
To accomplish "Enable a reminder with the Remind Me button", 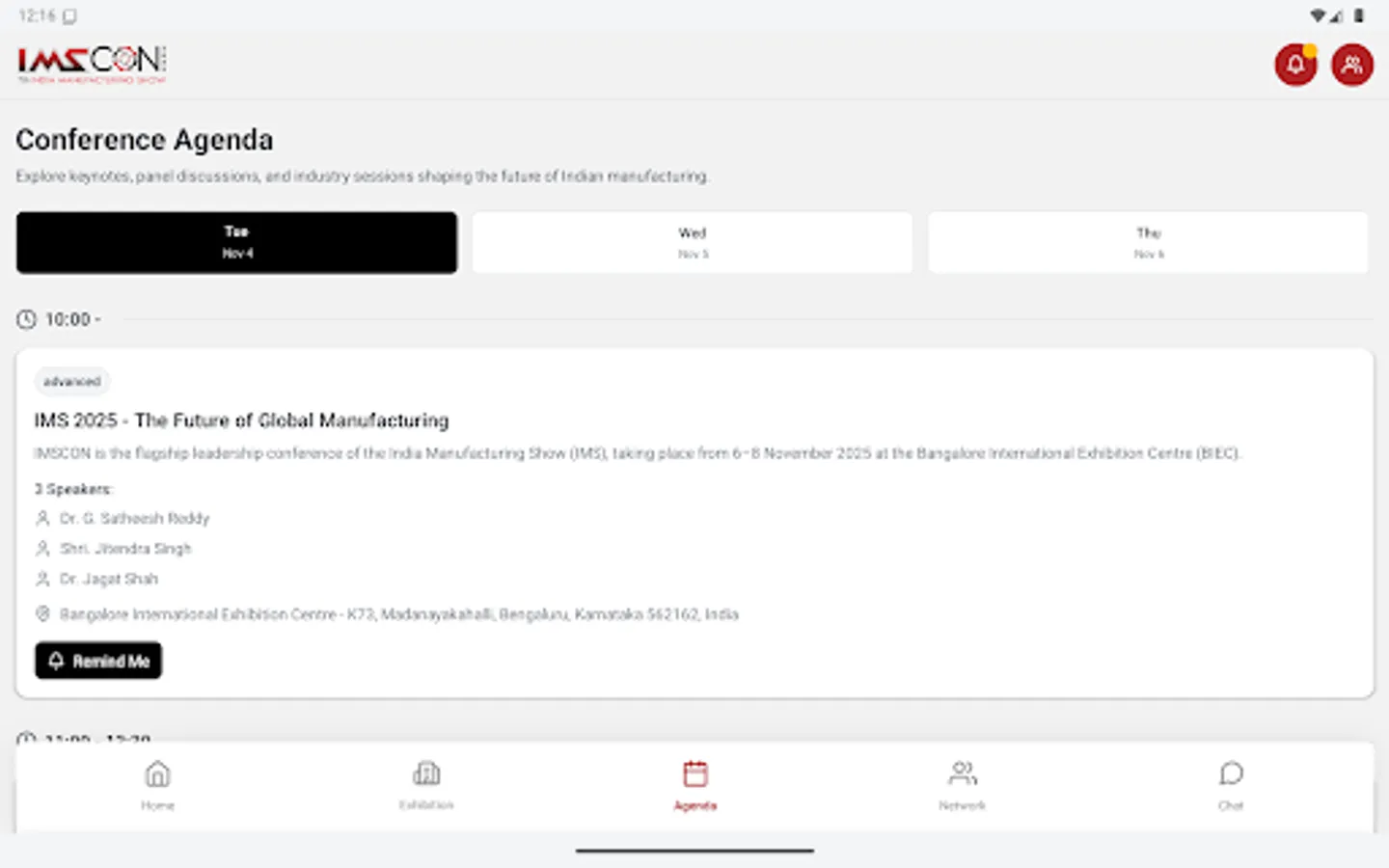I will tap(97, 661).
